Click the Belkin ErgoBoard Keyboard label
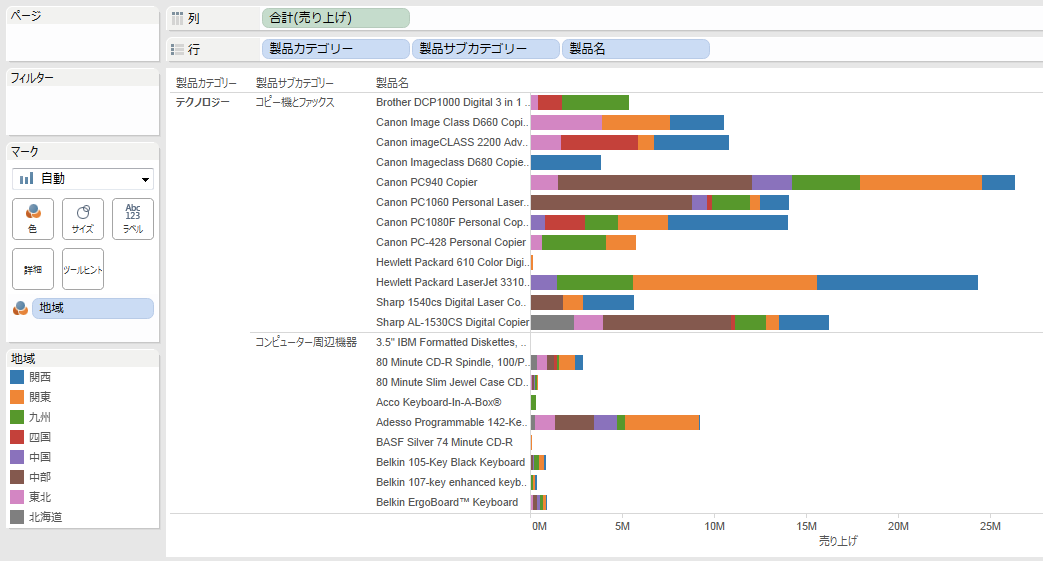Viewport: 1043px width, 561px height. click(447, 502)
